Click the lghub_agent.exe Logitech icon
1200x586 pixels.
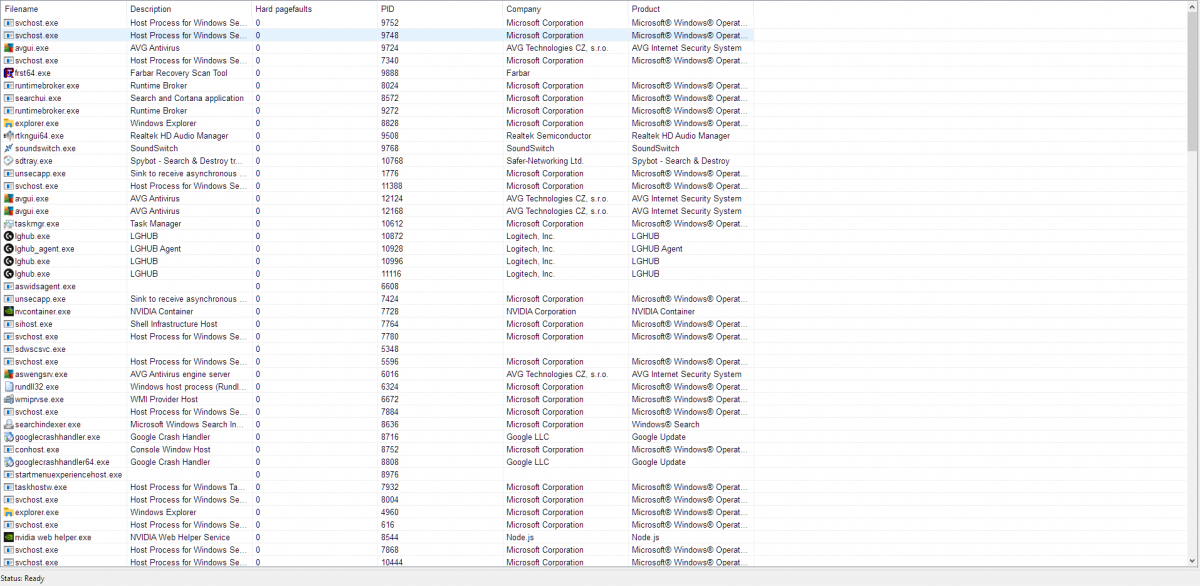tap(9, 249)
